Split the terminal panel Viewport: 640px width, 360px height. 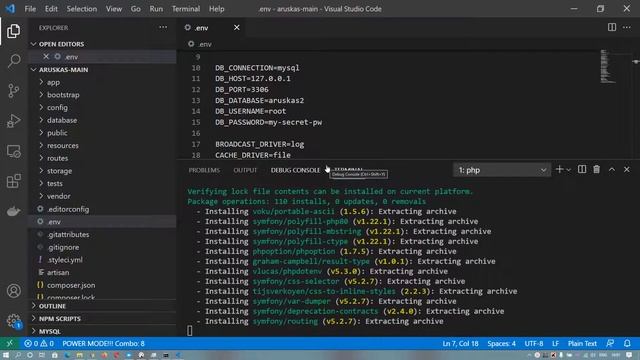click(582, 169)
